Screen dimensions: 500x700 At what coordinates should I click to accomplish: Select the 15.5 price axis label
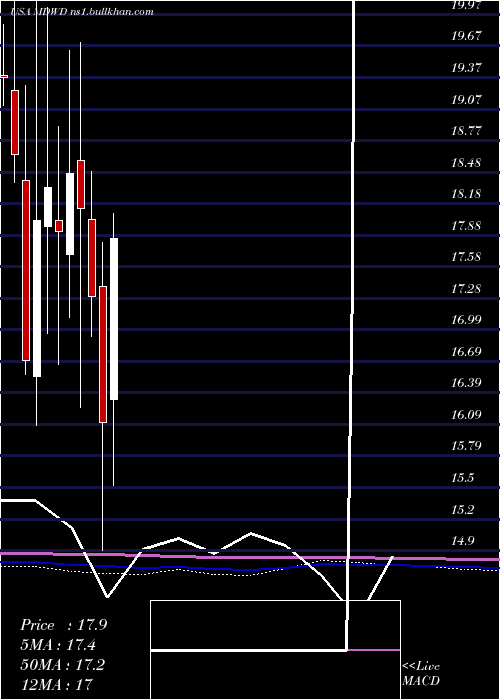pos(462,477)
